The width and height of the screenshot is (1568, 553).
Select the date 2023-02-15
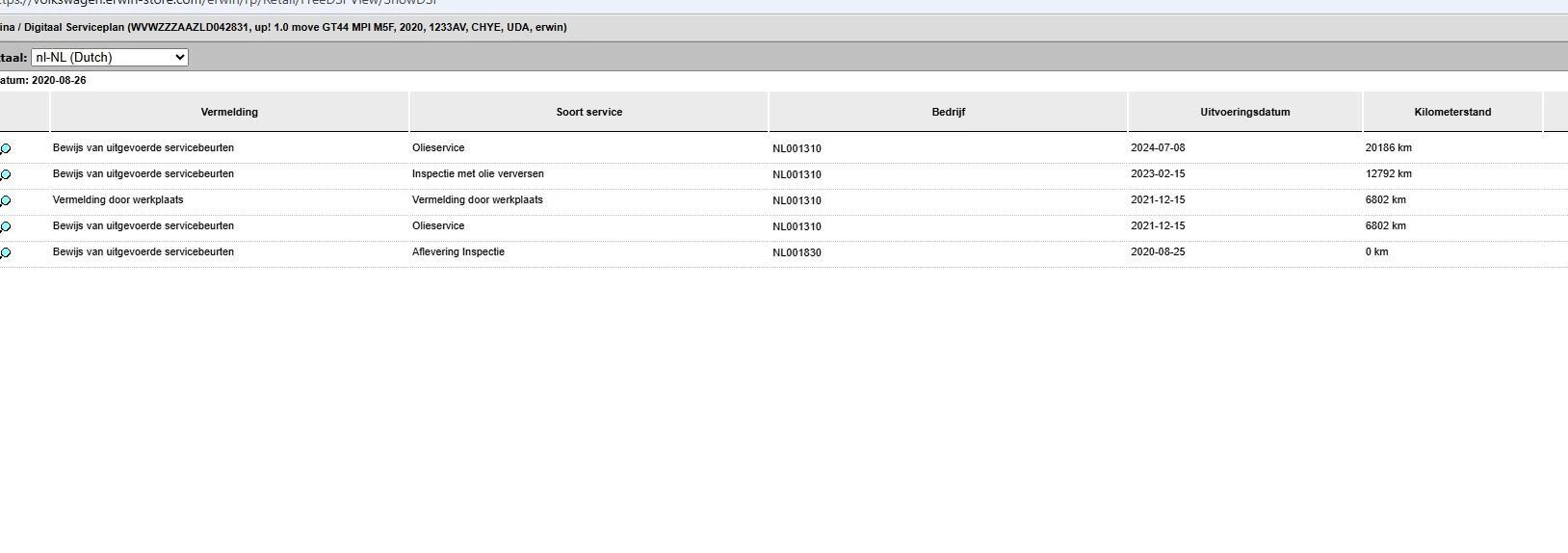pos(1158,174)
